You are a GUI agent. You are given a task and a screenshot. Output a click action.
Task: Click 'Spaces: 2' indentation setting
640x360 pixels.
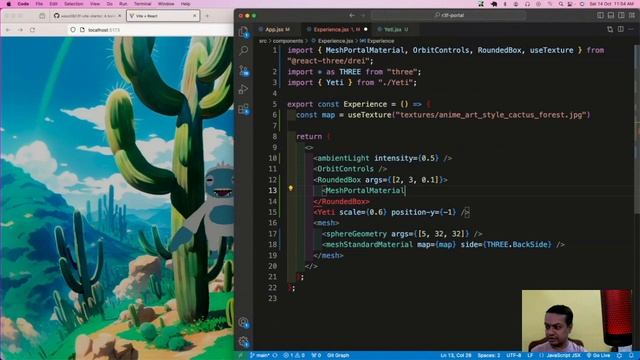point(489,356)
